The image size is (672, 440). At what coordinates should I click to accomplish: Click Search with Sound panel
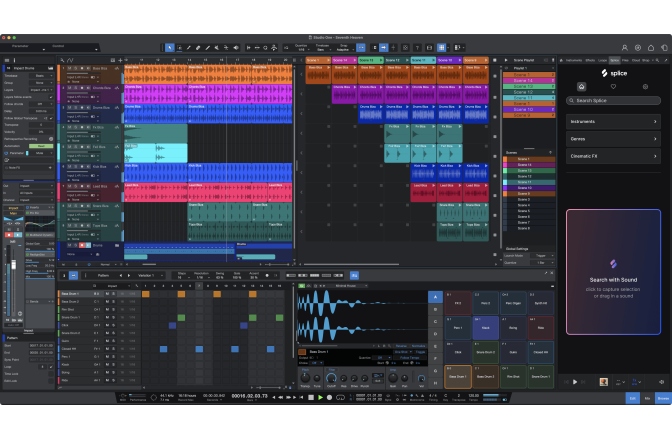pos(613,272)
